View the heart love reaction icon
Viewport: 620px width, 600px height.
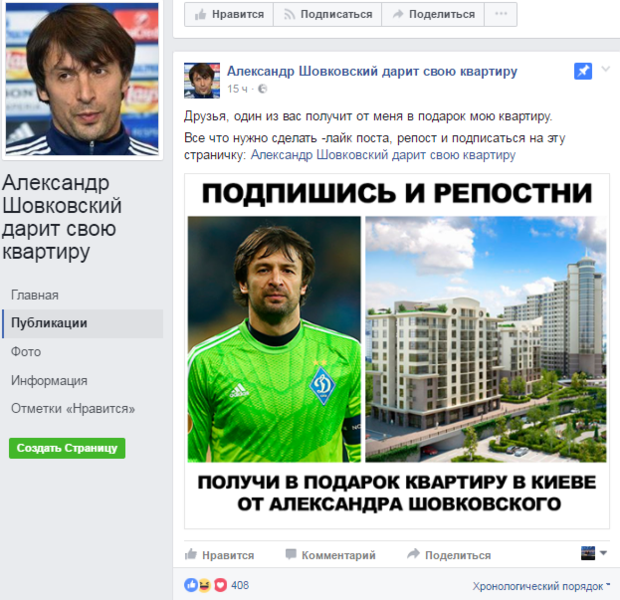[x=220, y=585]
